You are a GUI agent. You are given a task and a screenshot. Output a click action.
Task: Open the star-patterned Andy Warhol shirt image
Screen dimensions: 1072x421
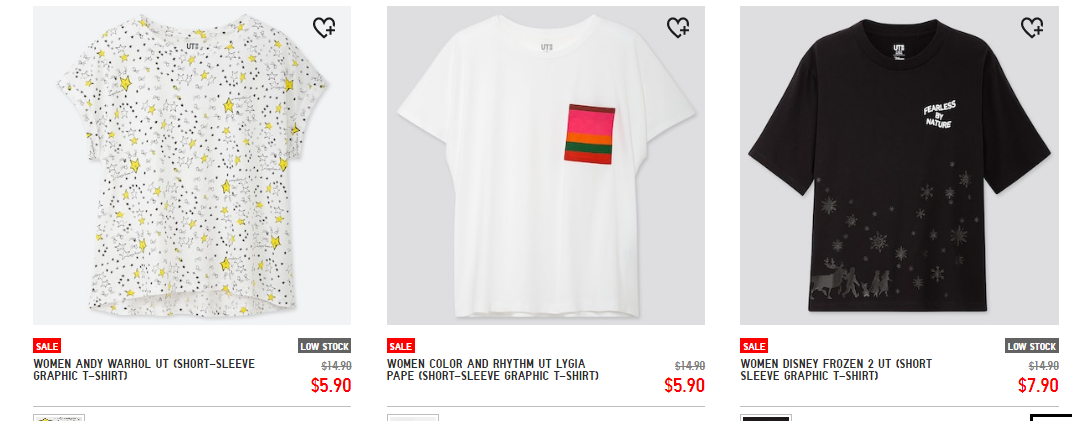192,165
